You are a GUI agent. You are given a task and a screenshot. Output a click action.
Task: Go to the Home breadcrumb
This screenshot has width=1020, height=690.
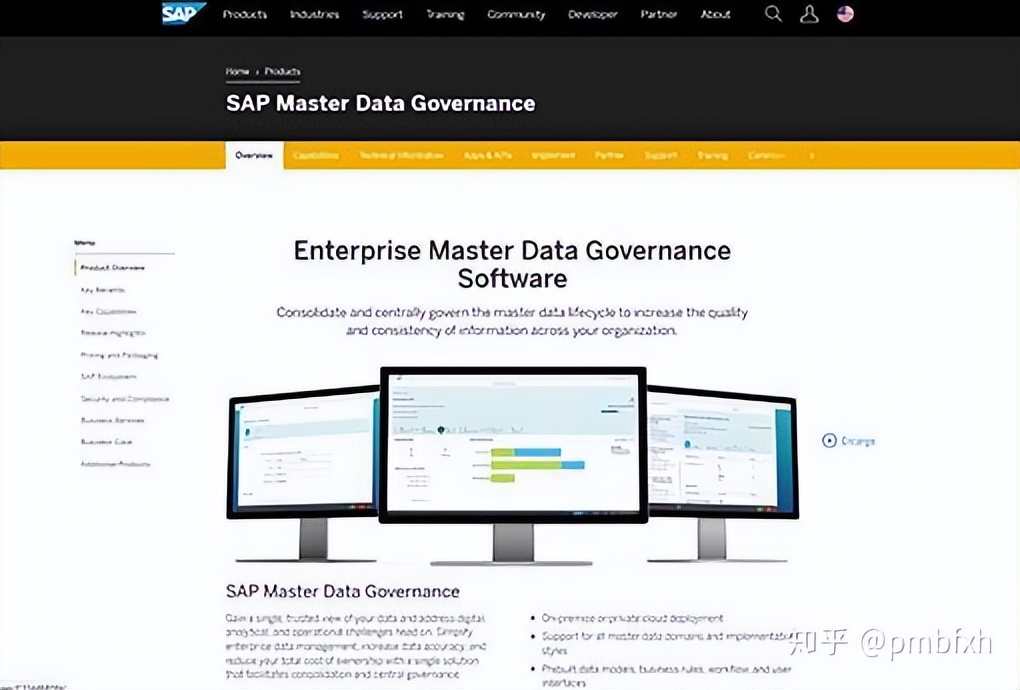pos(237,72)
